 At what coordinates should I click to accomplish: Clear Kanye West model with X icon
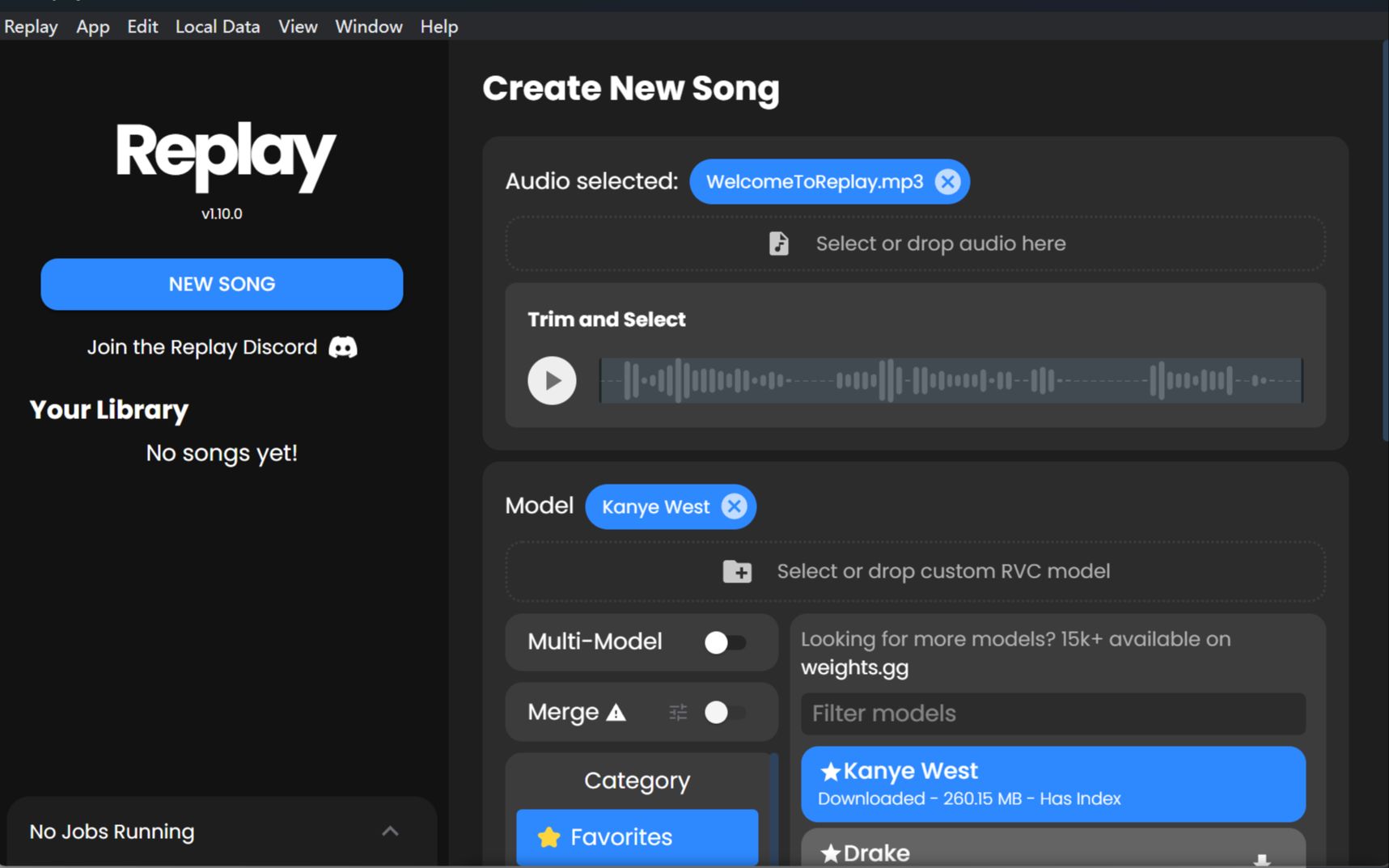(x=734, y=506)
